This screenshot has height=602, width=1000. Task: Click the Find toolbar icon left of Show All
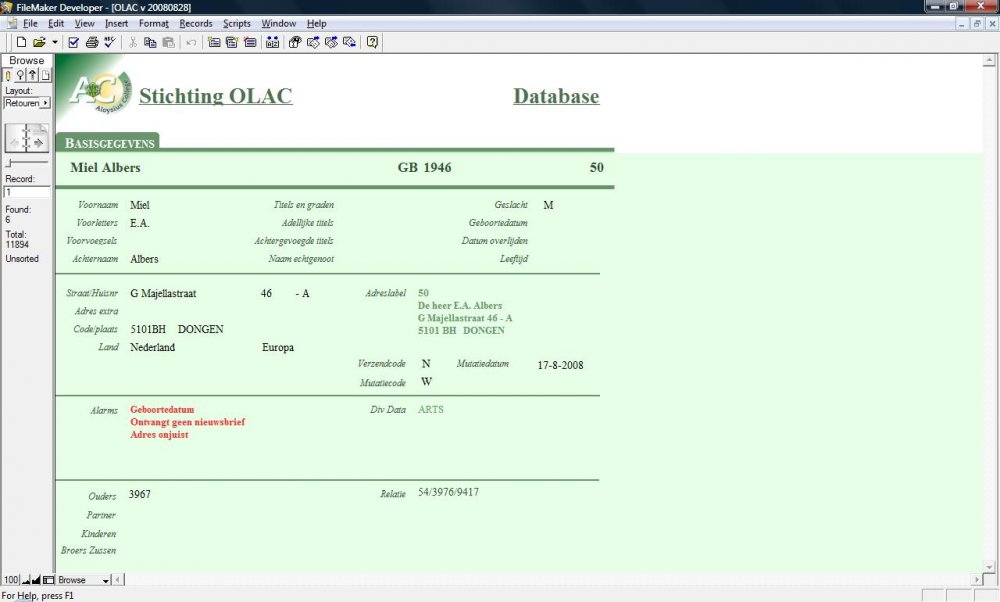[295, 43]
